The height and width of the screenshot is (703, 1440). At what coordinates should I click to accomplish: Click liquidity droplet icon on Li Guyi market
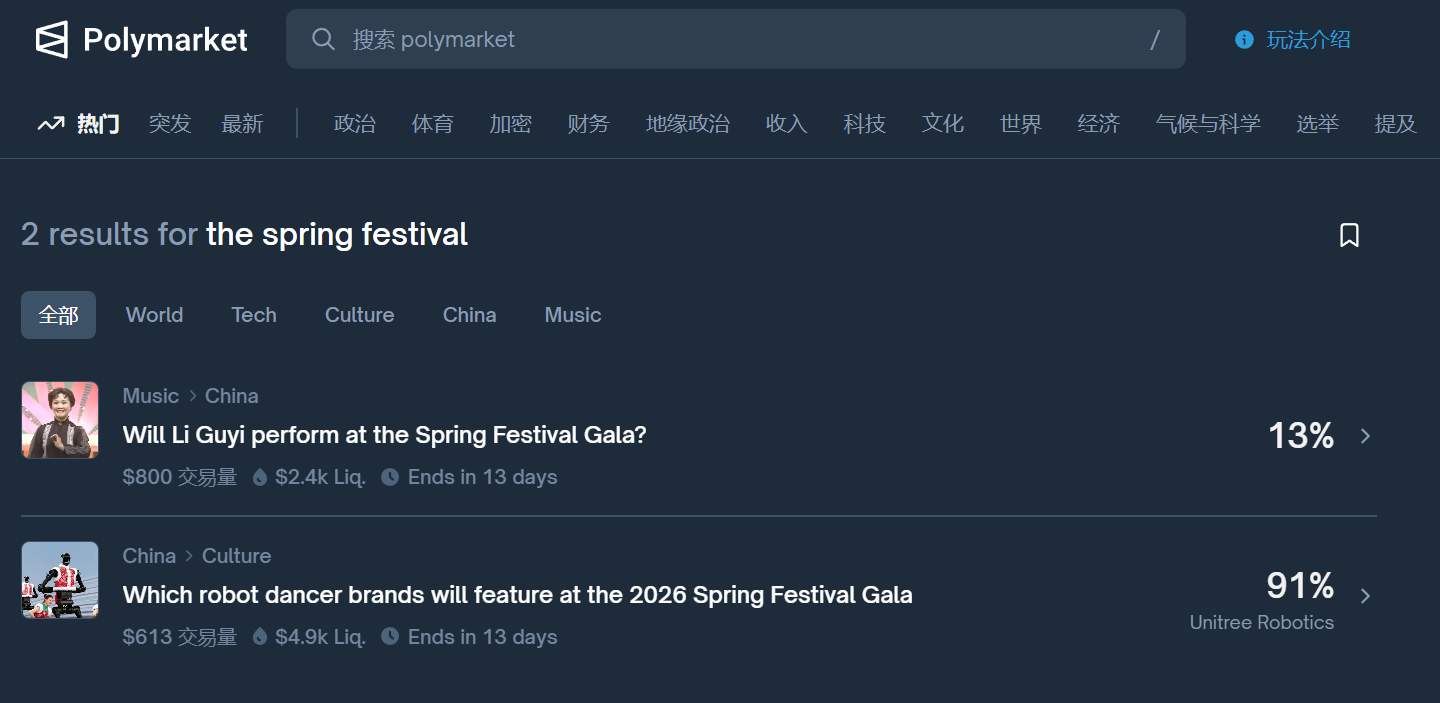260,478
